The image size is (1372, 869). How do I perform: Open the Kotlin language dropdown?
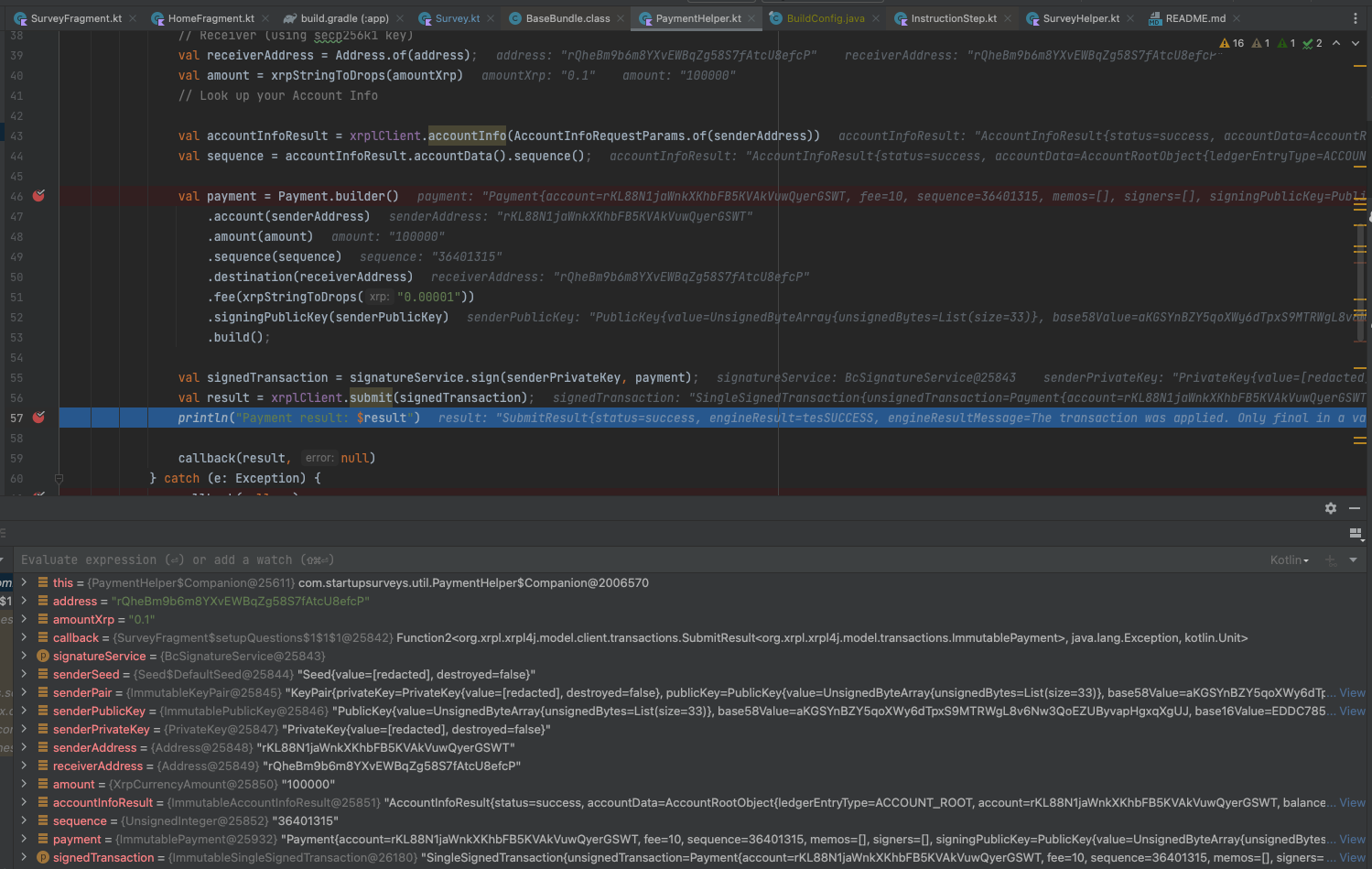click(1290, 560)
